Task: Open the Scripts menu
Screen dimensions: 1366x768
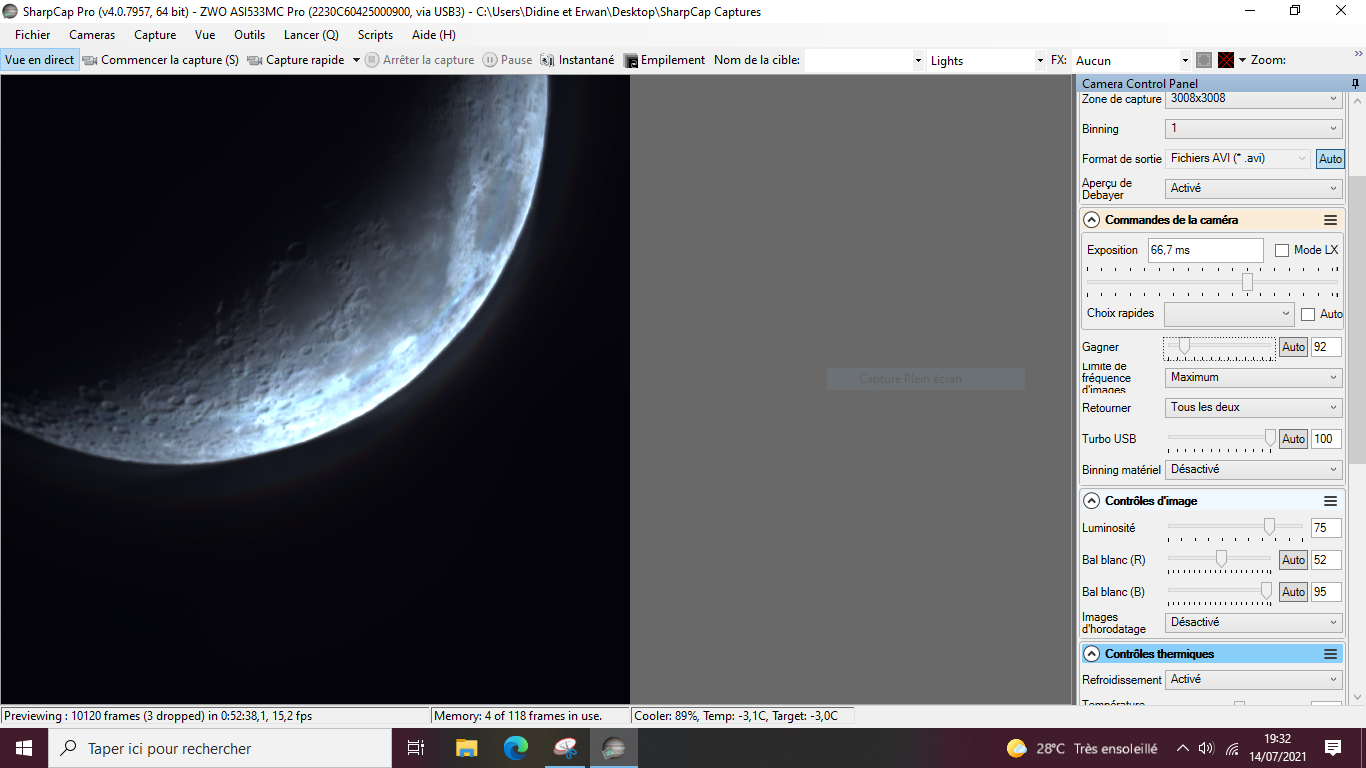Action: pos(376,35)
